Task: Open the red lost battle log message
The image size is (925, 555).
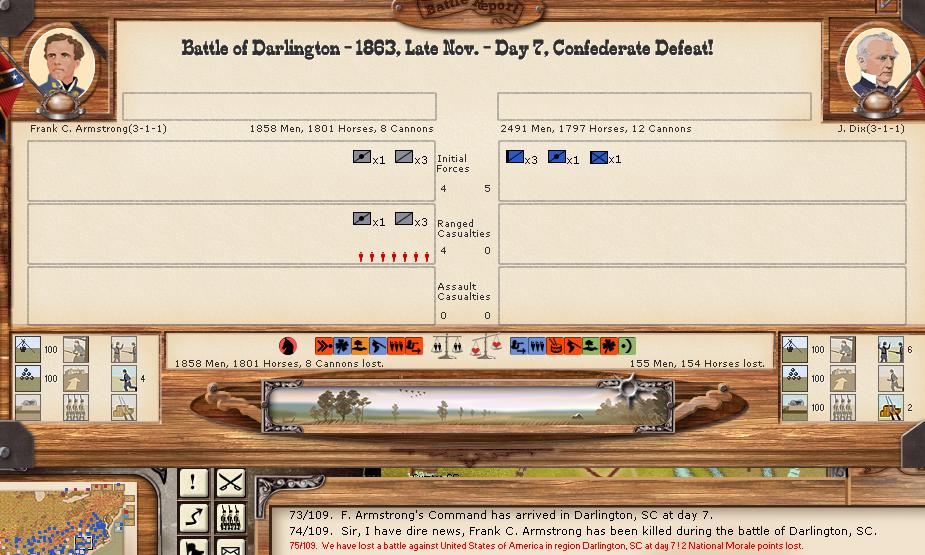Action: pyautogui.click(x=545, y=546)
